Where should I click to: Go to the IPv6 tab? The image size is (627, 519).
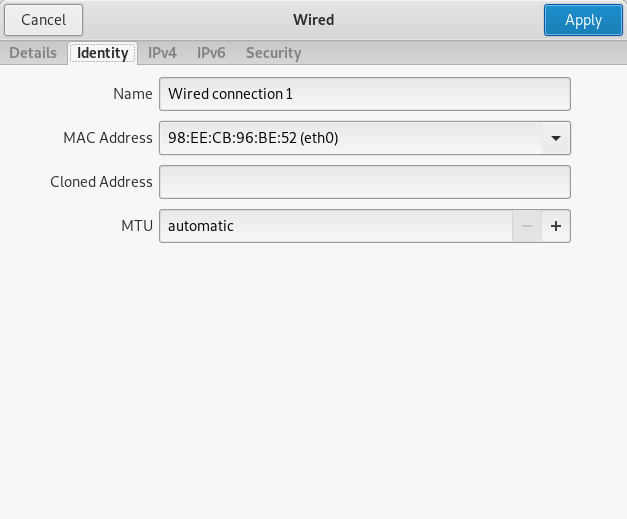coord(211,53)
